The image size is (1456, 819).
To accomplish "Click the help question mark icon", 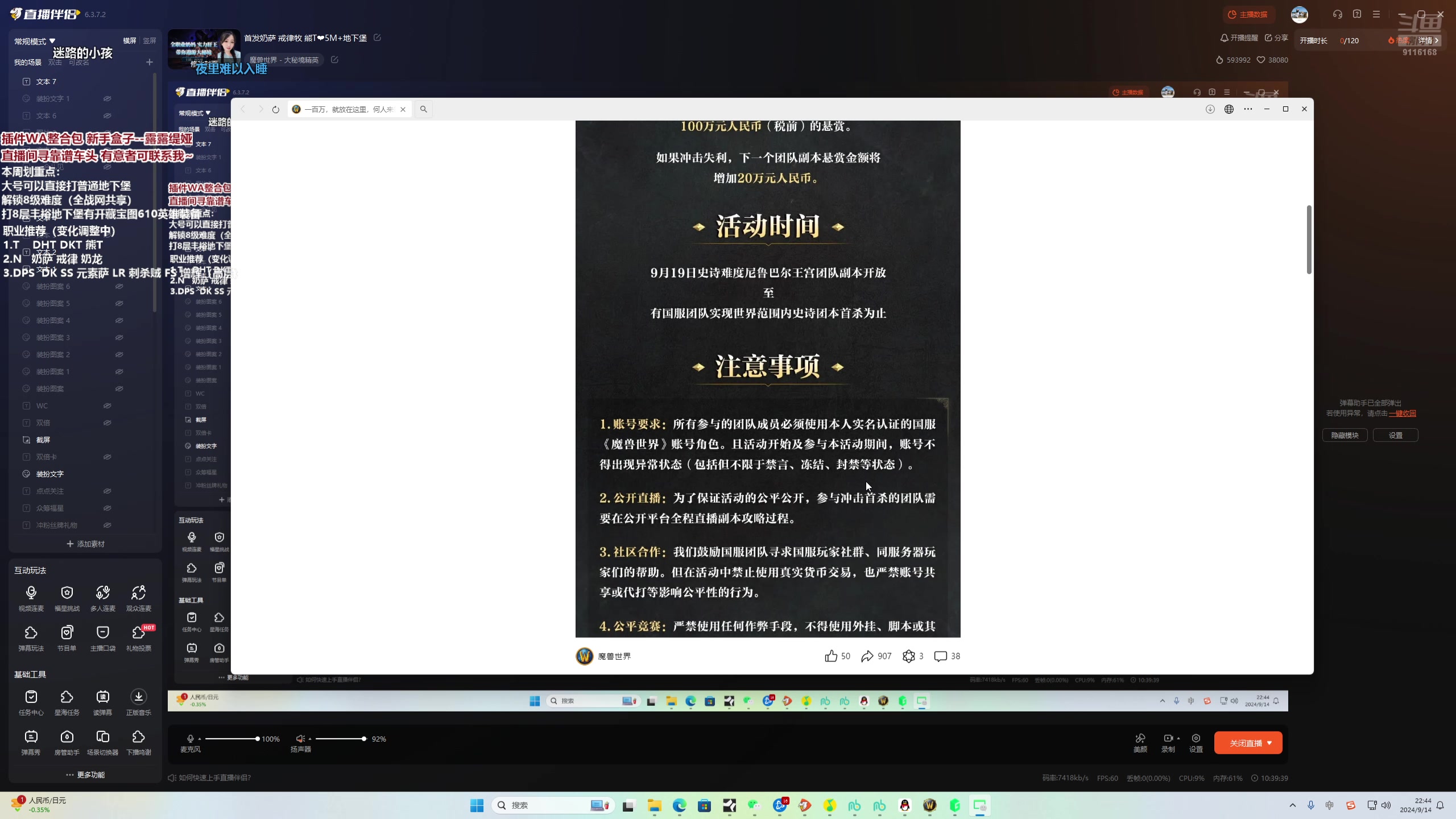I will [x=1357, y=14].
